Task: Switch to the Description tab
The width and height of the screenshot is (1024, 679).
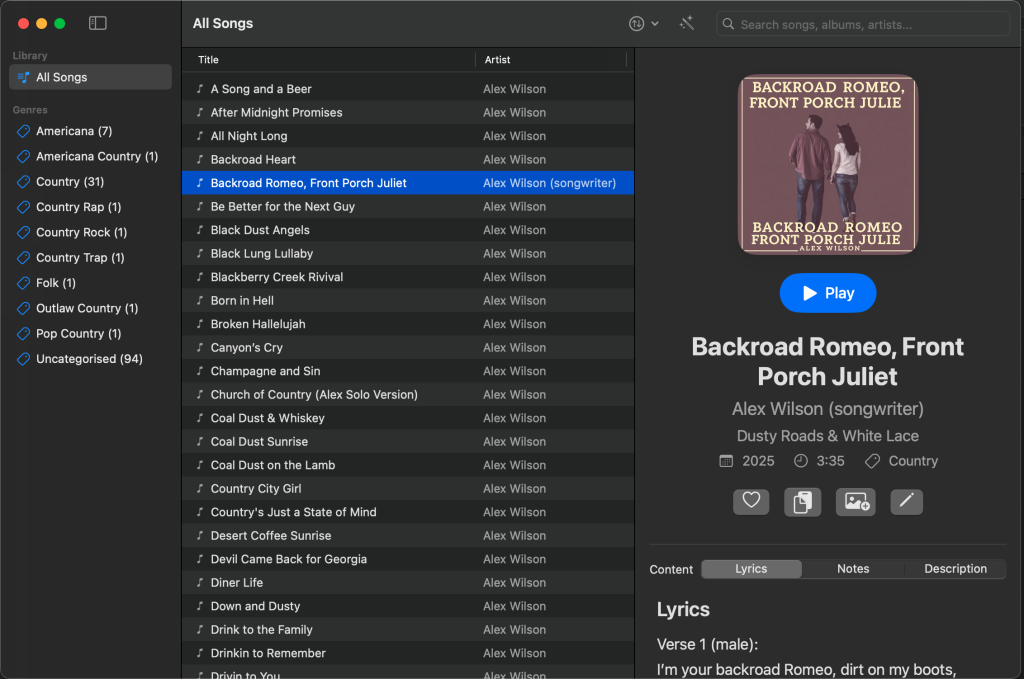Action: click(x=955, y=569)
